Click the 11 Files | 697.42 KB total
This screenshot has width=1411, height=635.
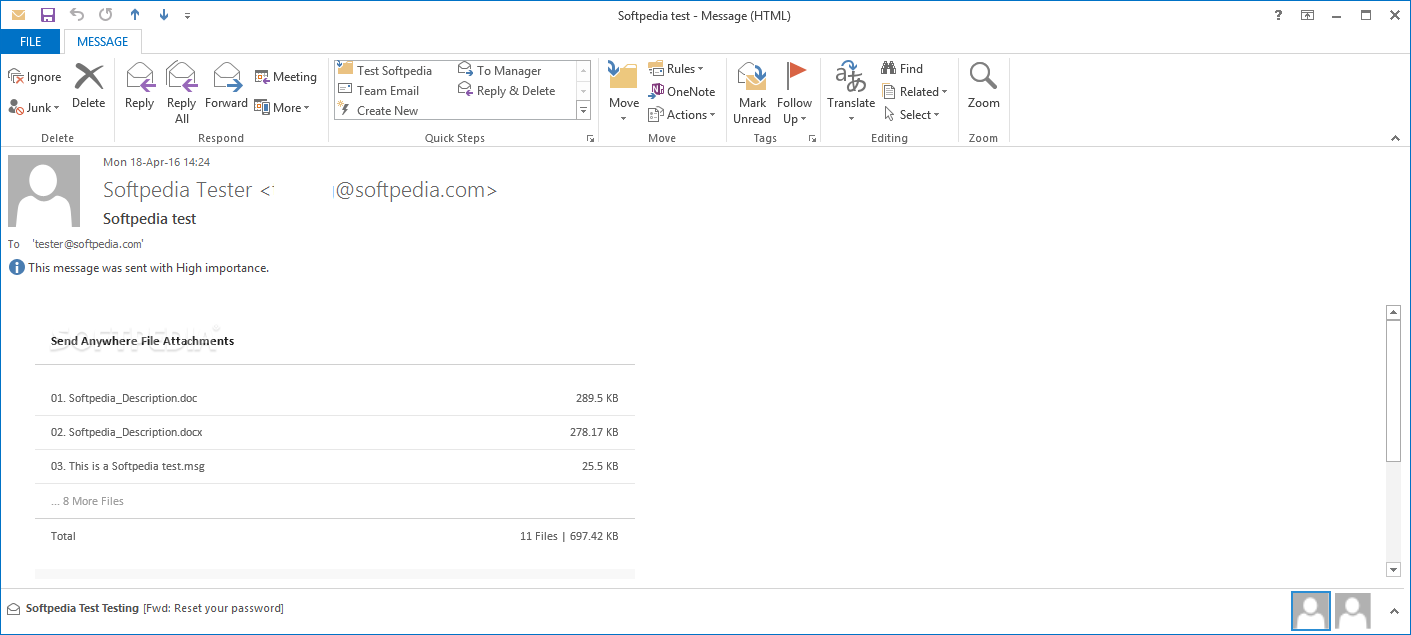569,536
